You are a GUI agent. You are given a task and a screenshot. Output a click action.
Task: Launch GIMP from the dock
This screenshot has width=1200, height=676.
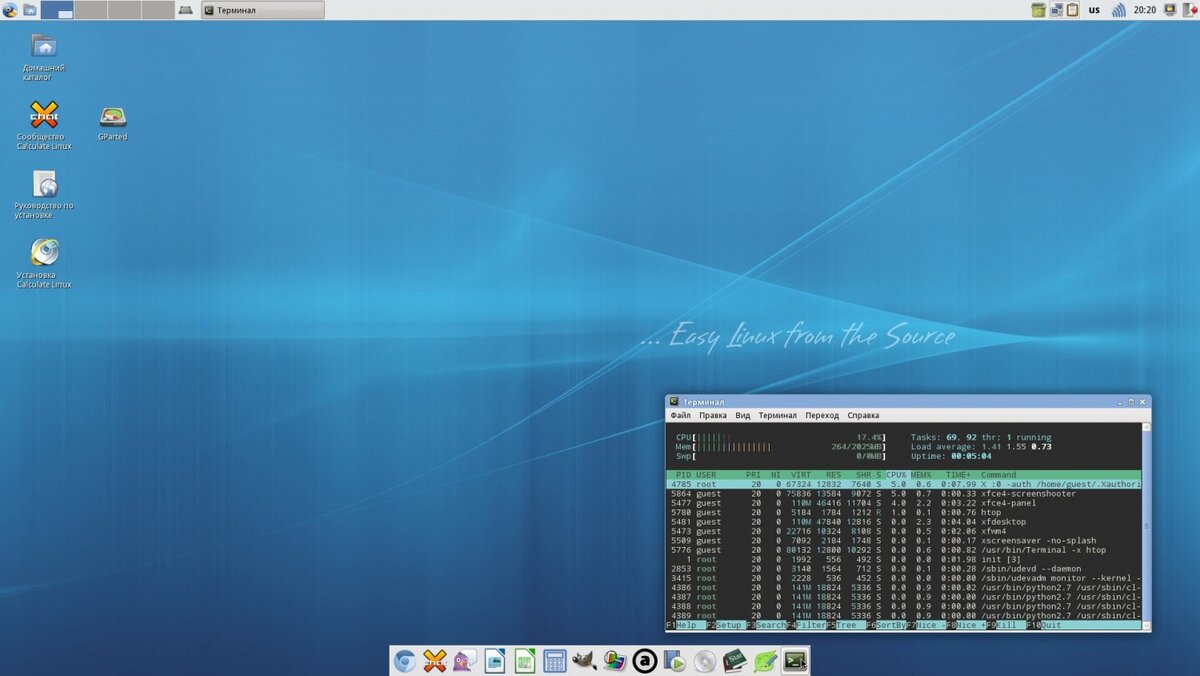pos(583,661)
